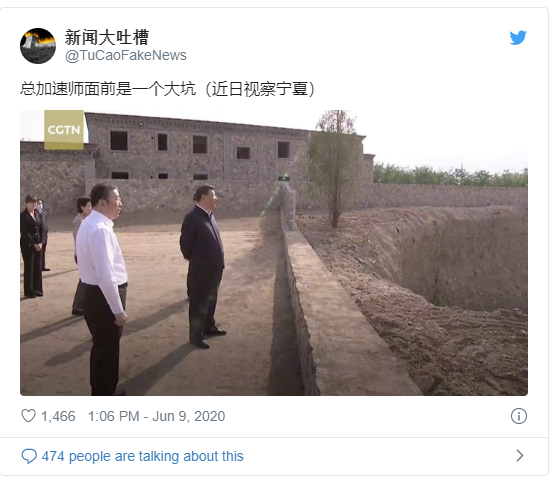555x481 pixels.
Task: Click the profile avatar with flames
Action: point(38,46)
